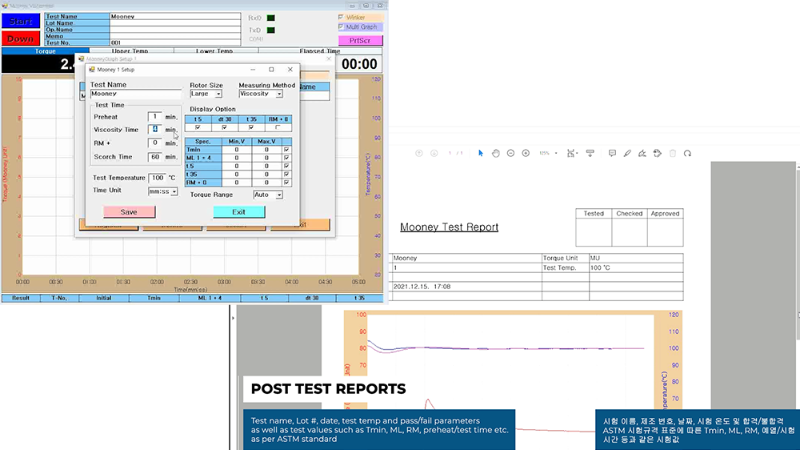Toggle the ML 1 + 4 spec row checkbox
The height and width of the screenshot is (450, 800).
pyautogui.click(x=286, y=158)
